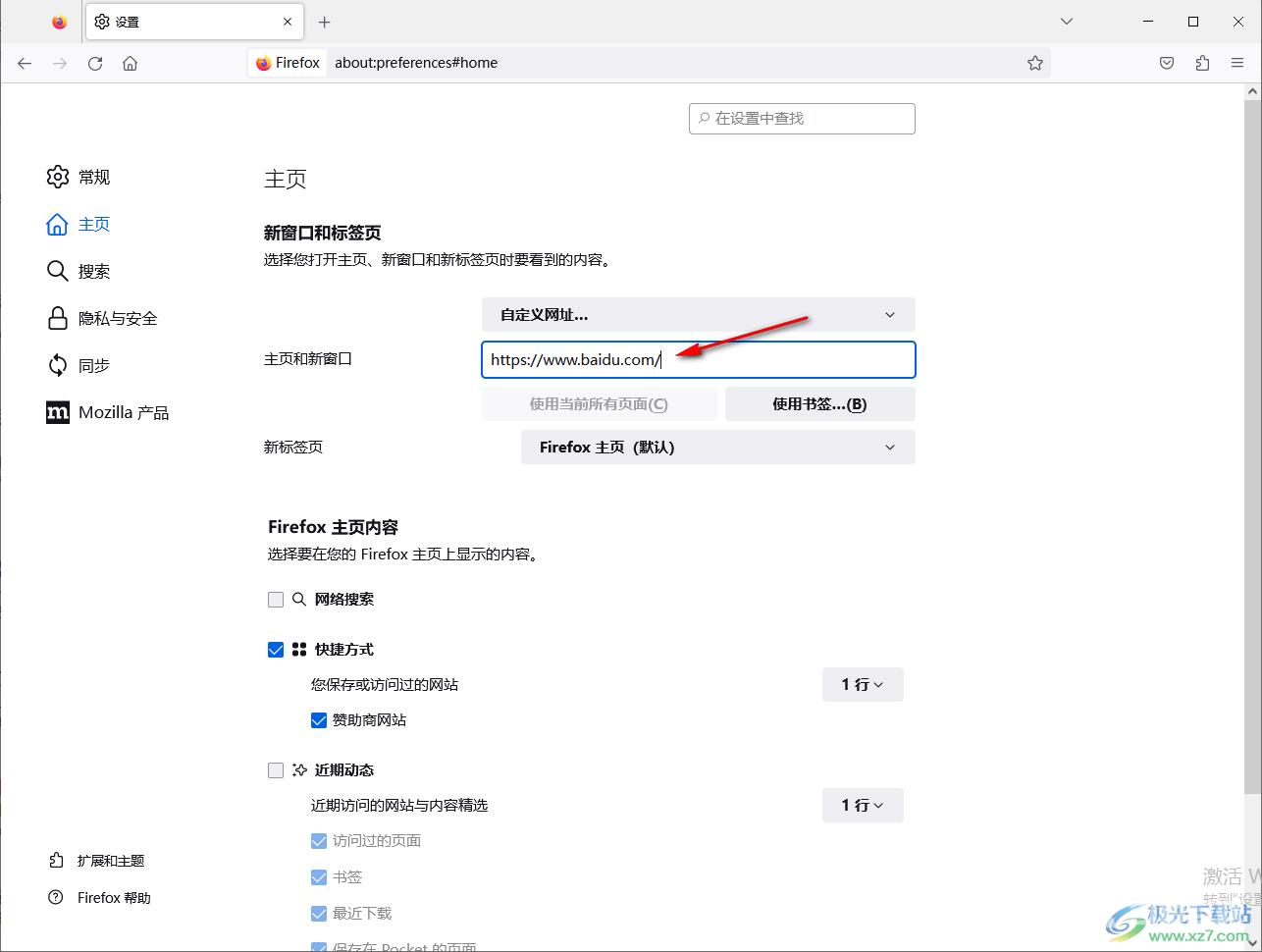Viewport: 1262px width, 952px height.
Task: Reload the current page
Action: (x=95, y=63)
